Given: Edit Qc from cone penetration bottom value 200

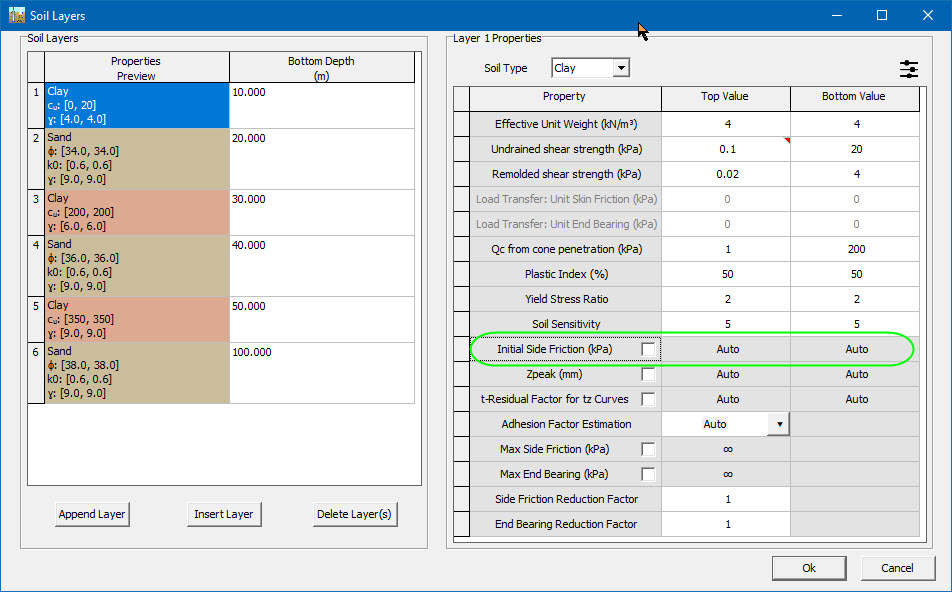Looking at the screenshot, I should click(855, 249).
